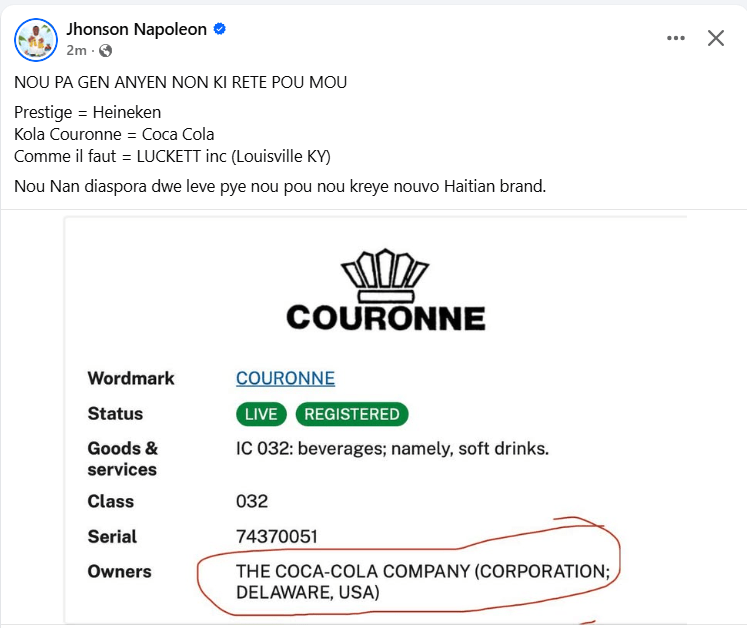
Task: Click the 'Prestige = Heineken' line
Action: (x=87, y=112)
